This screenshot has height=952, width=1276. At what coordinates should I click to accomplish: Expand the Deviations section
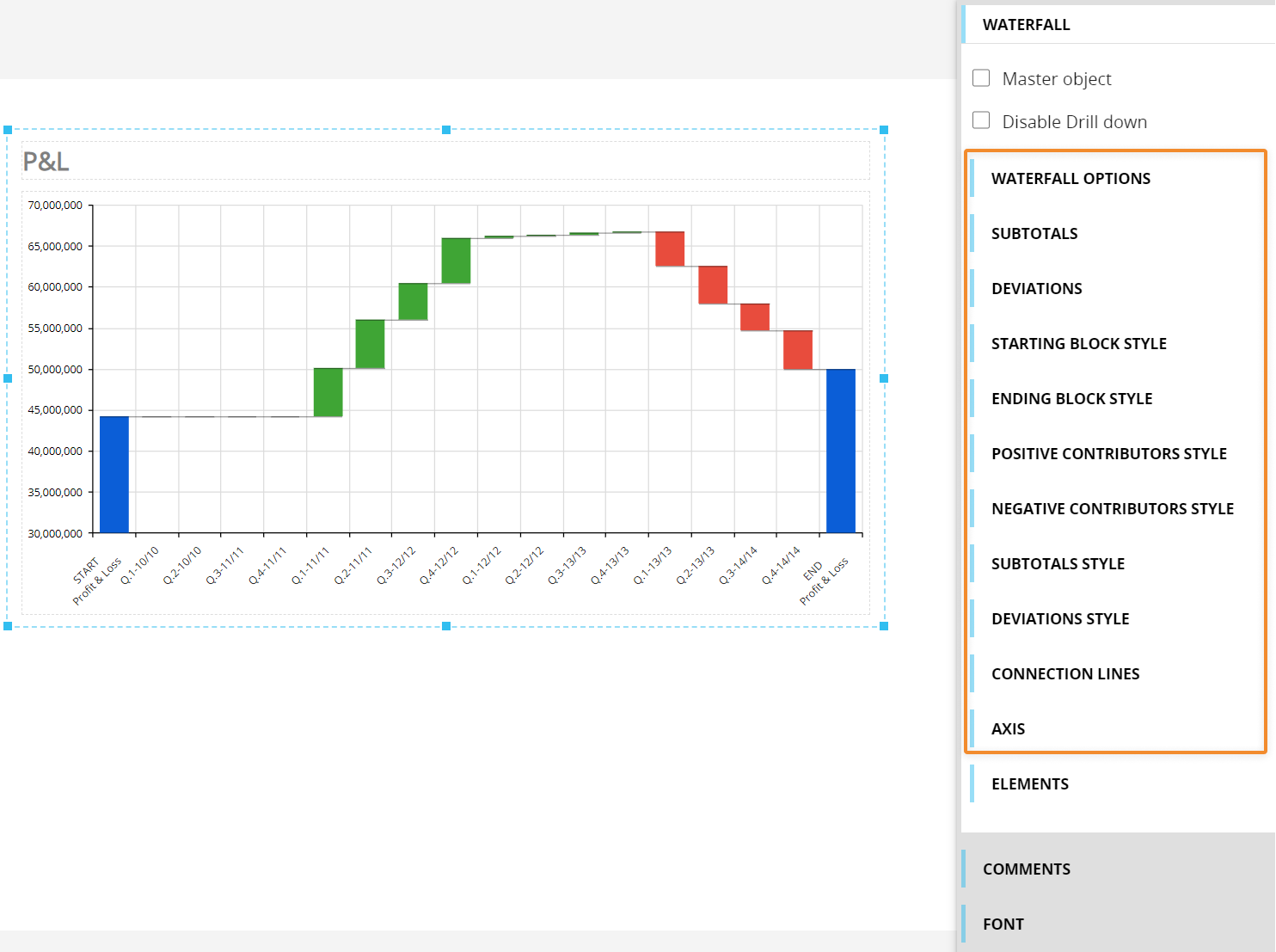pyautogui.click(x=1036, y=289)
